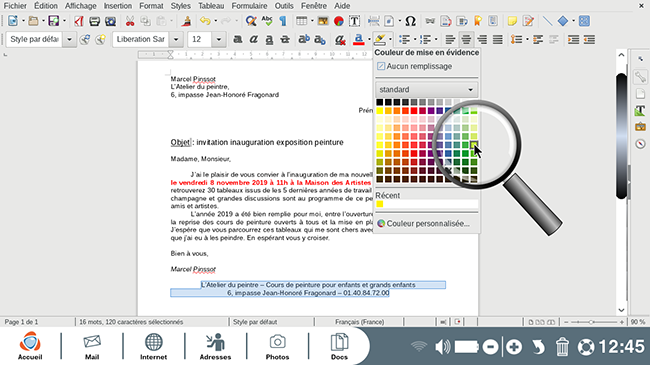
Task: Toggle underline formatting
Action: [x=269, y=39]
